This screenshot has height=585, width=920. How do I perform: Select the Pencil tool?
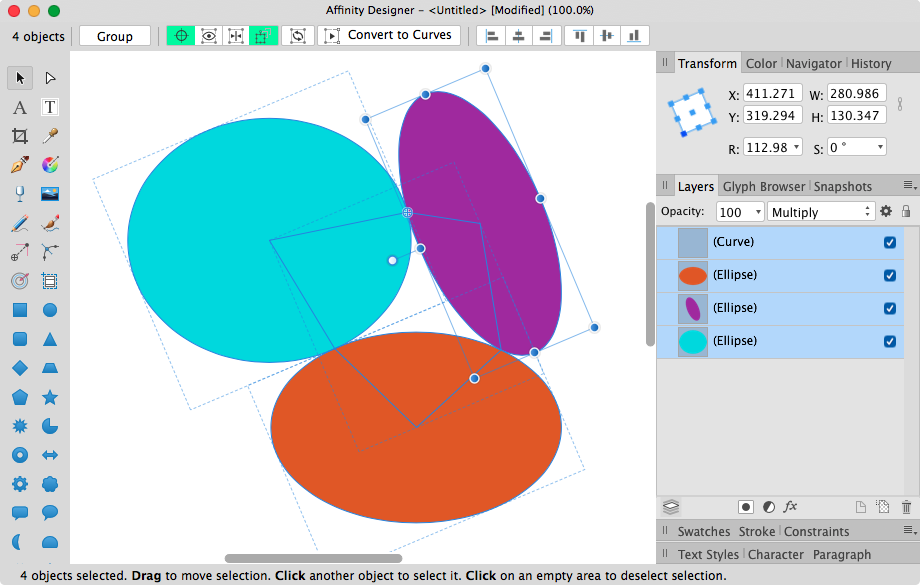(20, 223)
